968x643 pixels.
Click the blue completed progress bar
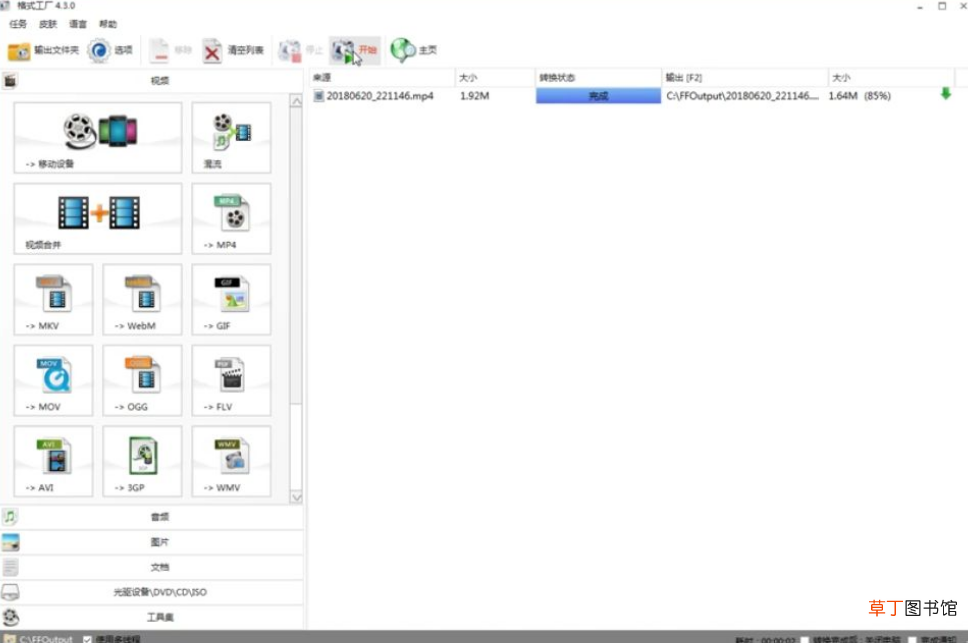point(598,96)
